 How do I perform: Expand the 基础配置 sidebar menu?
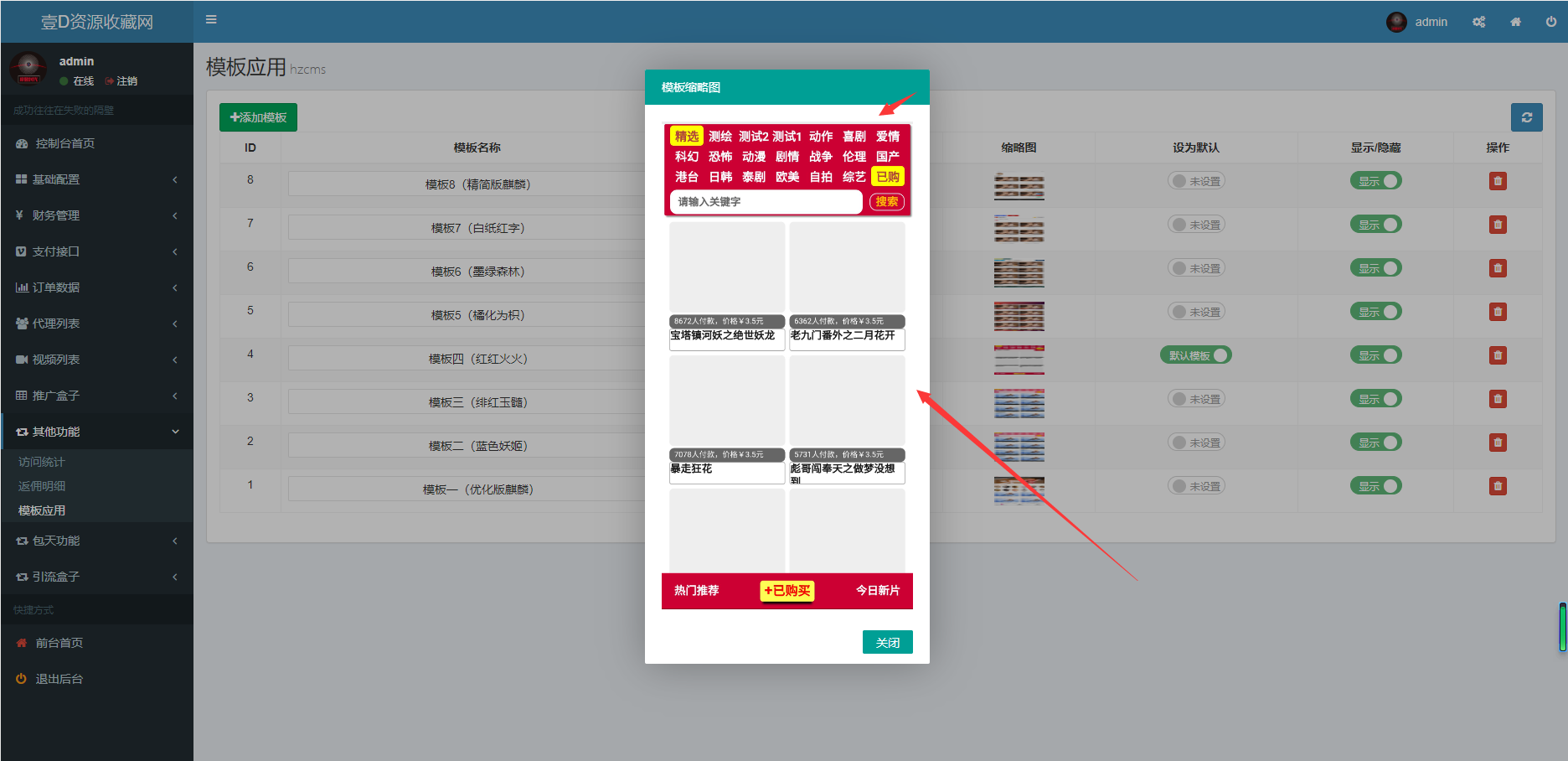tap(96, 179)
